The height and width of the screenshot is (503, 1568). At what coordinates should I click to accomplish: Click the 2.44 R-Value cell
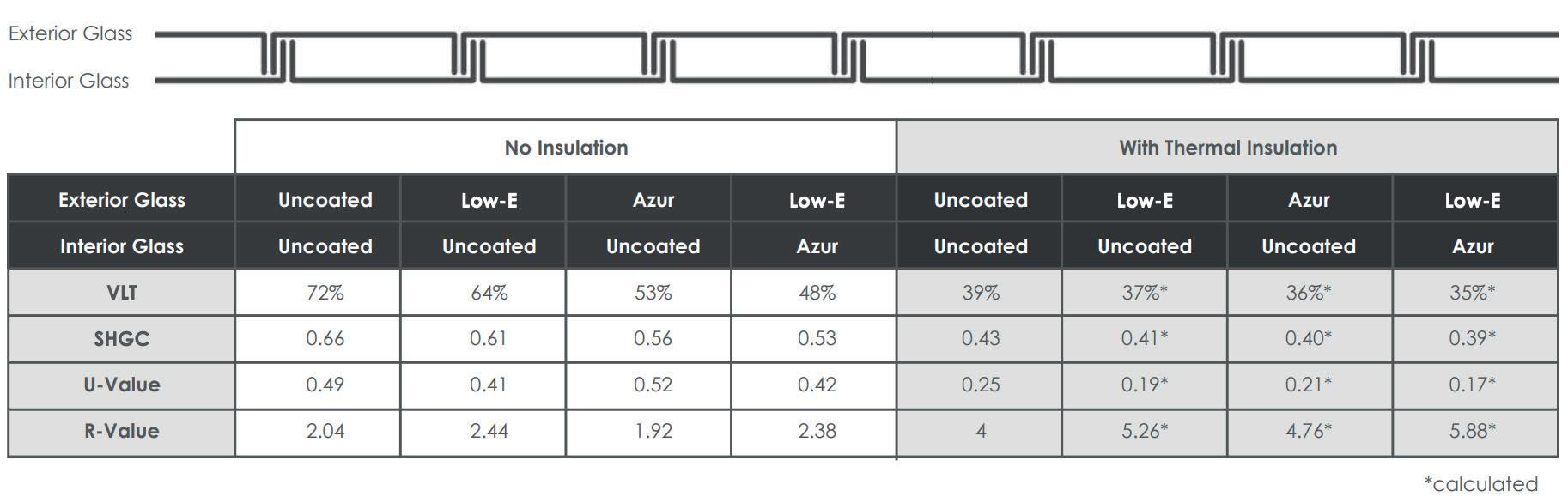[489, 431]
